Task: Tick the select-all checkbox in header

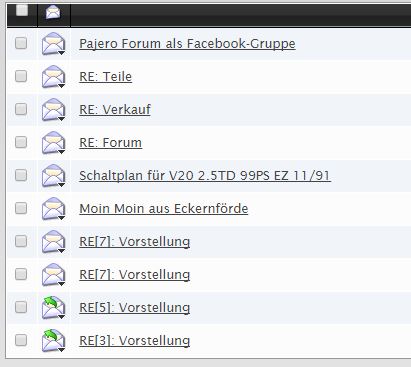Action: [22, 10]
